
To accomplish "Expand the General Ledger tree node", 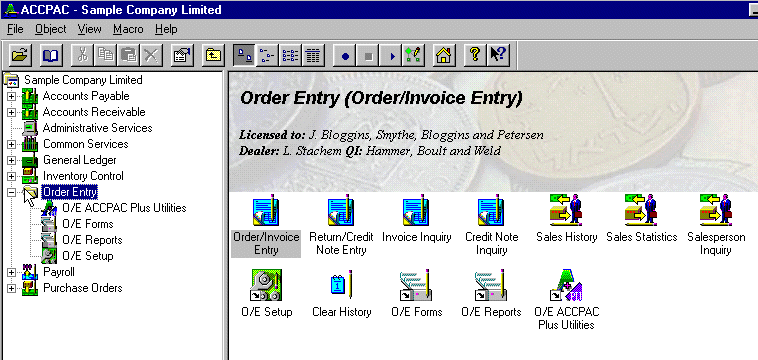I will coord(11,160).
